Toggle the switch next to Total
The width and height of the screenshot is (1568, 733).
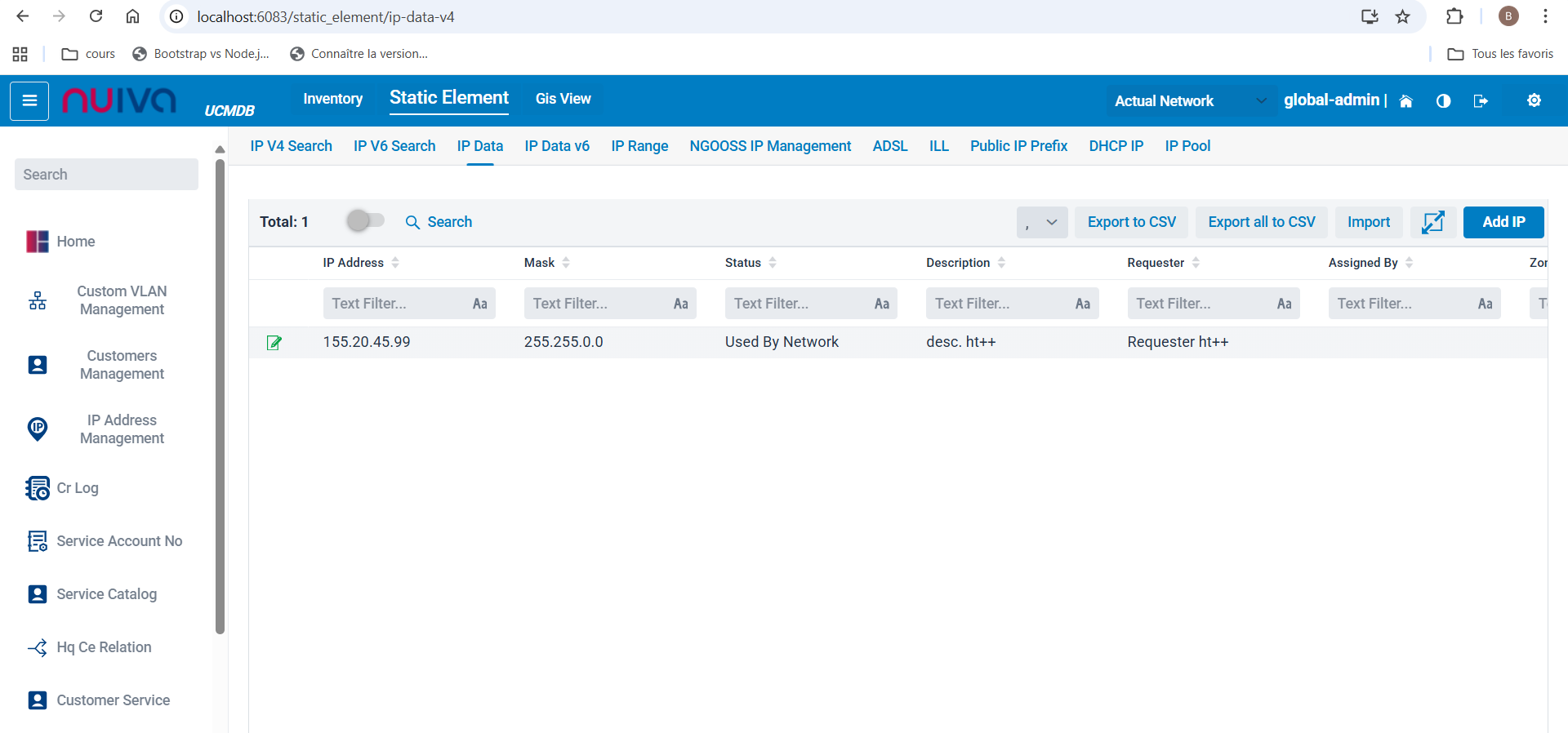point(364,221)
